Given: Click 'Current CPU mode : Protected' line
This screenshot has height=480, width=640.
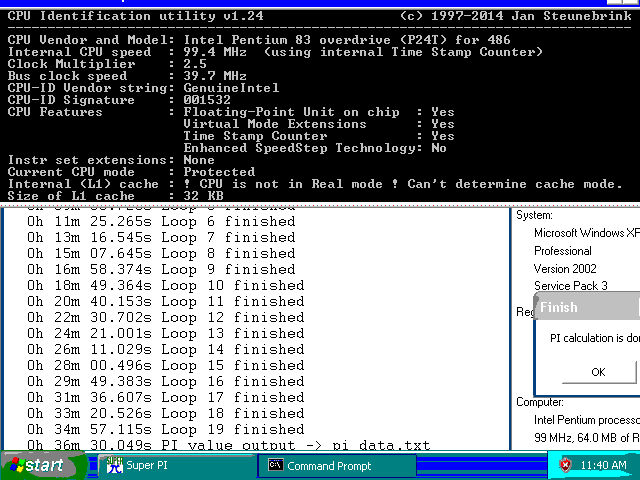Looking at the screenshot, I should pos(131,172).
